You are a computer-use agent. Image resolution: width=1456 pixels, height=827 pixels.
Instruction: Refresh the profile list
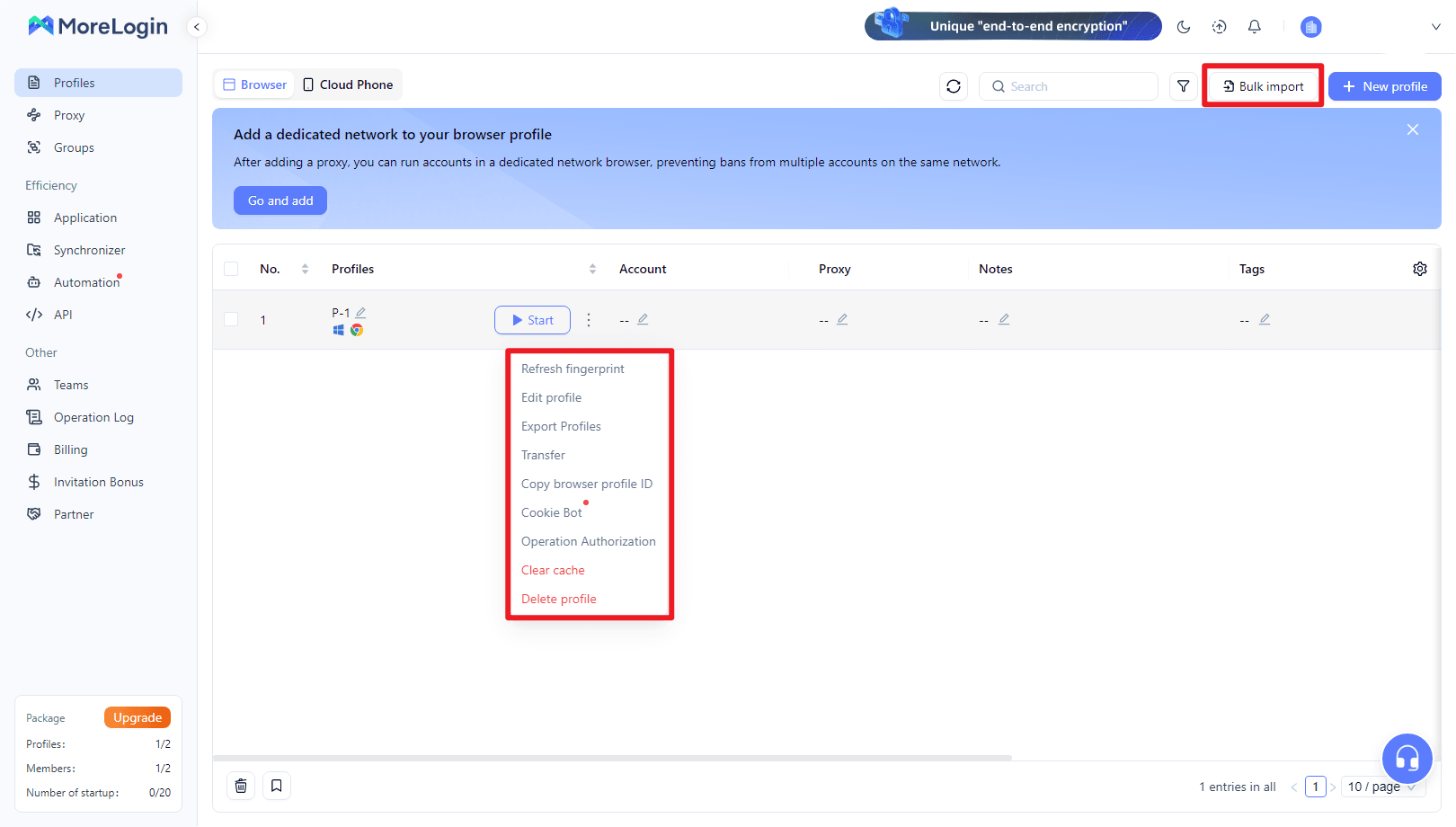[x=954, y=85]
